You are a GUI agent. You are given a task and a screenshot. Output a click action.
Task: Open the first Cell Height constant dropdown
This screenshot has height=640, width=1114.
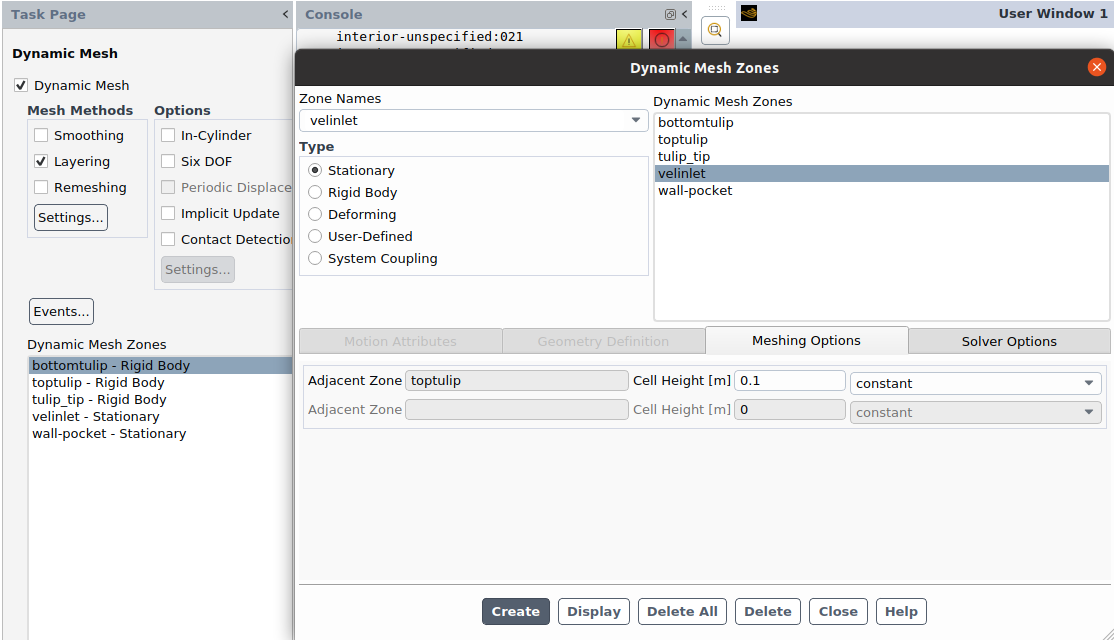click(975, 384)
